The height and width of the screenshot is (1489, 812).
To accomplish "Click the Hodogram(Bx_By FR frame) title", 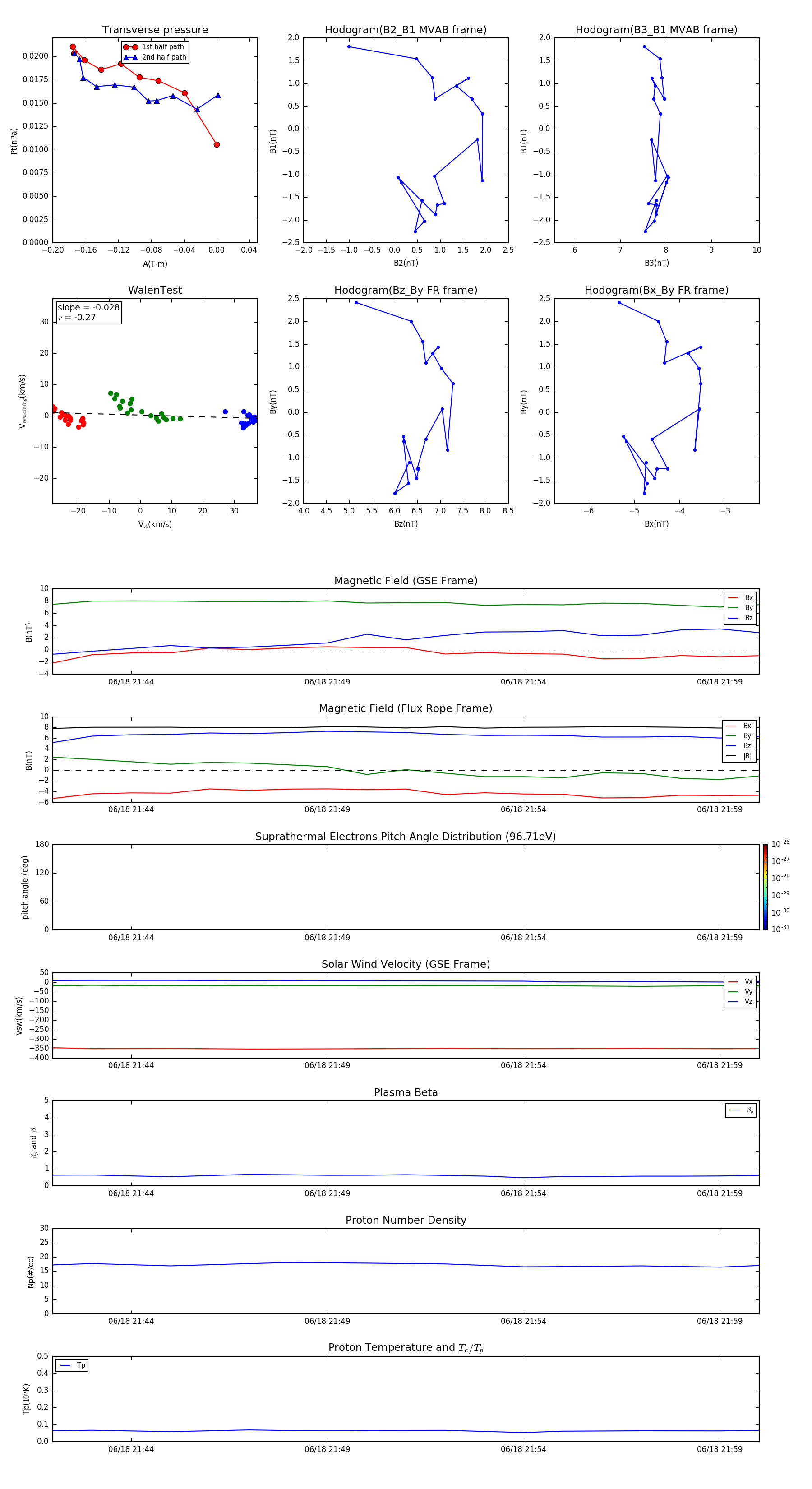I will [x=656, y=290].
